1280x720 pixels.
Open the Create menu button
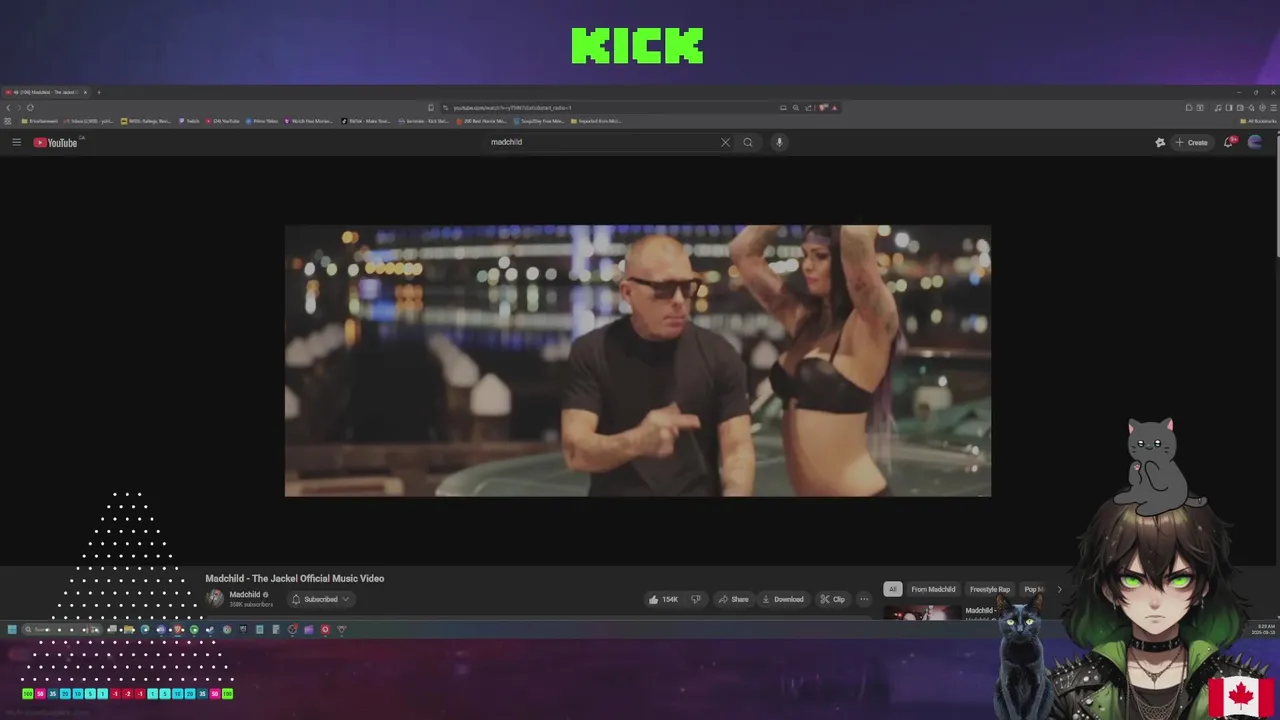(1191, 142)
